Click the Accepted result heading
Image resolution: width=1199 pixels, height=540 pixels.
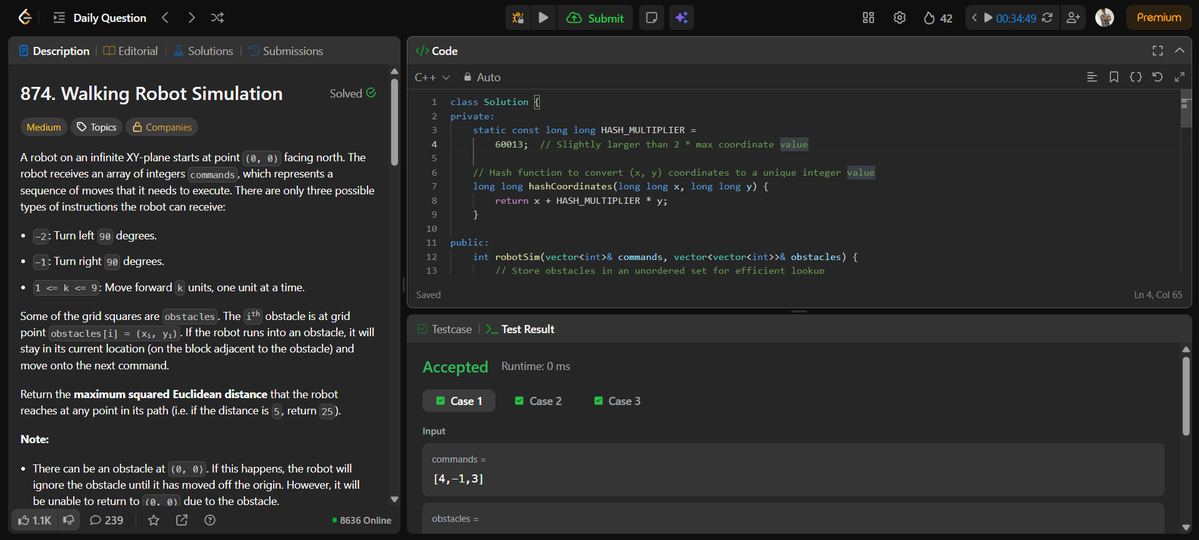[x=455, y=367]
